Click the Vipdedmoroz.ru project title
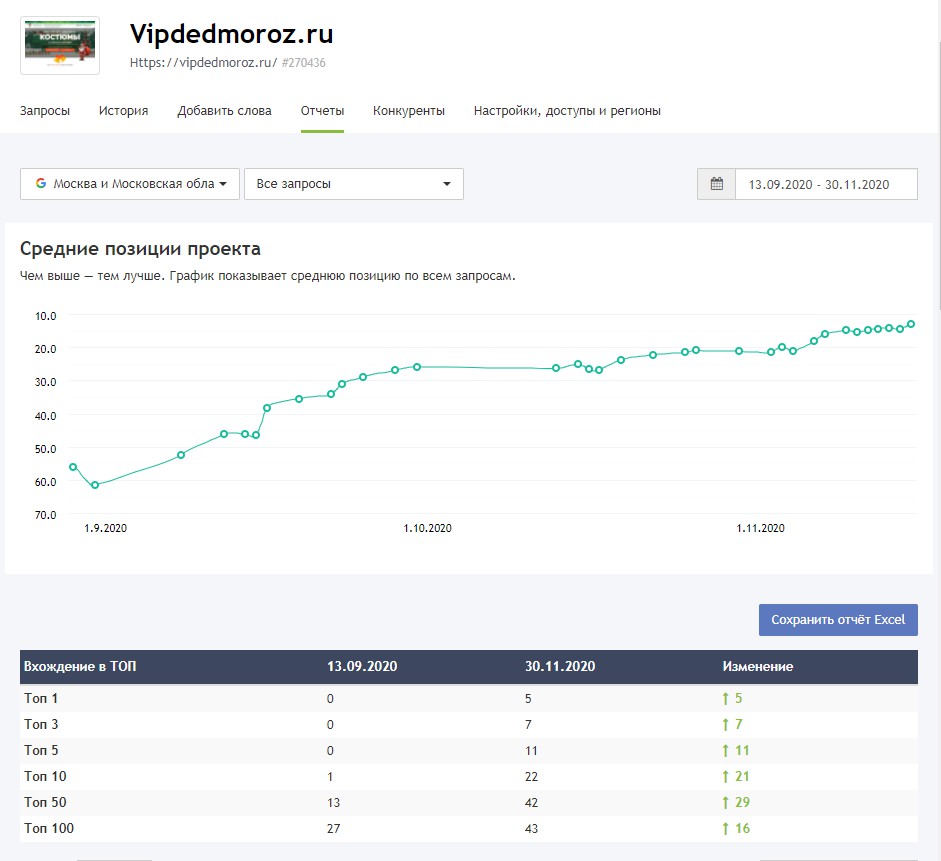 (x=231, y=34)
